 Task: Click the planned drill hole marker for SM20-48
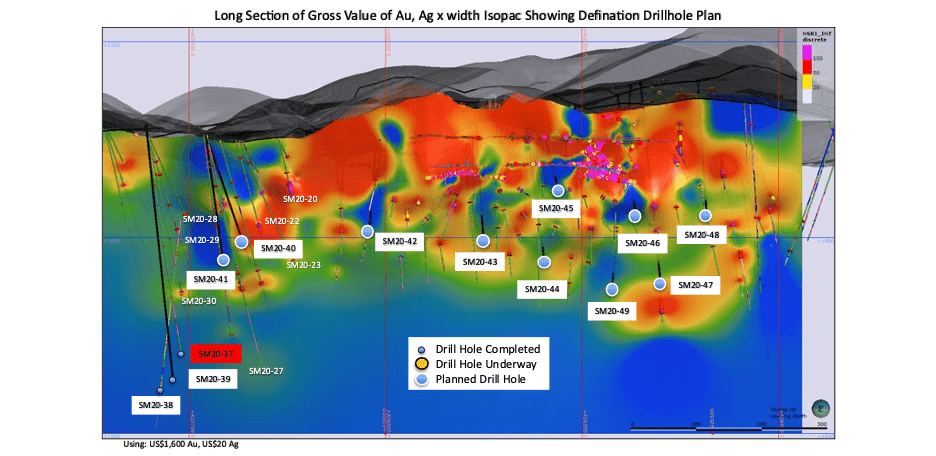[x=706, y=215]
